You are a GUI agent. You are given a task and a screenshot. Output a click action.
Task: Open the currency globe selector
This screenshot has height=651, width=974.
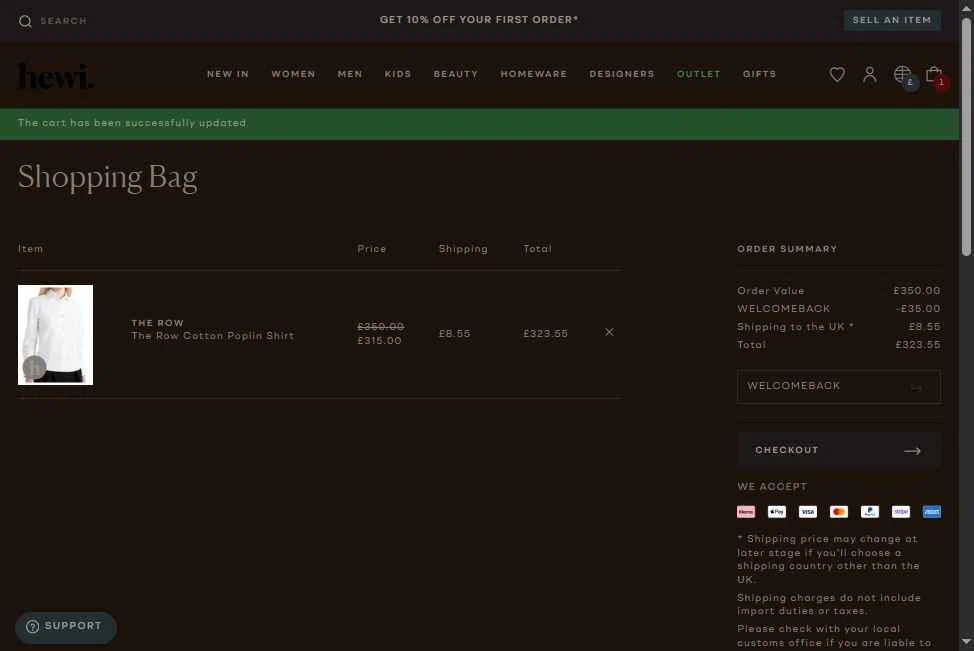pyautogui.click(x=903, y=75)
